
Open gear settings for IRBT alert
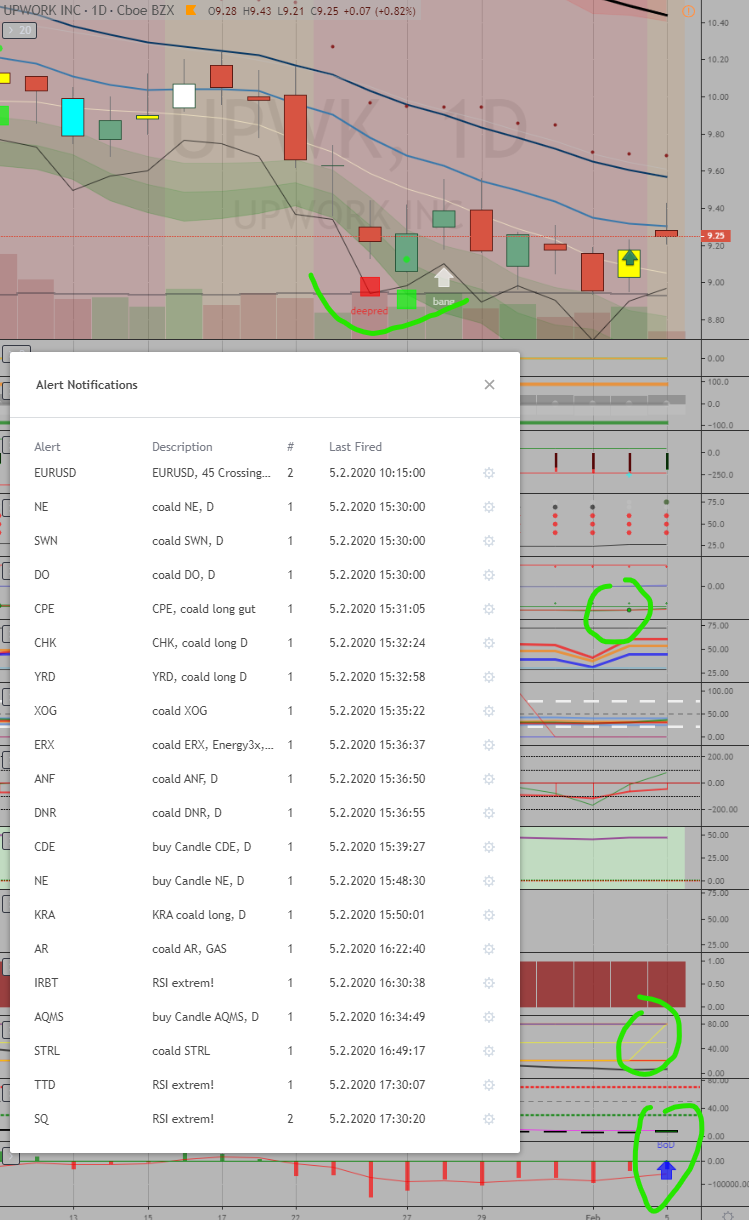(x=489, y=983)
